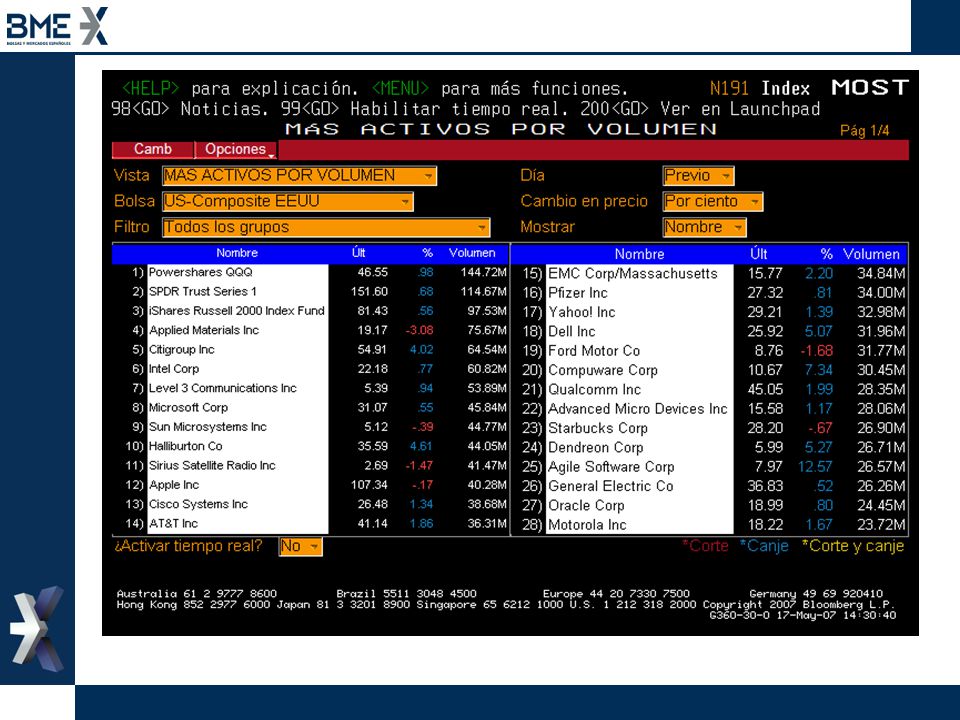960x720 pixels.
Task: Click Powershares QQQ volume 144.72M
Action: tap(484, 272)
